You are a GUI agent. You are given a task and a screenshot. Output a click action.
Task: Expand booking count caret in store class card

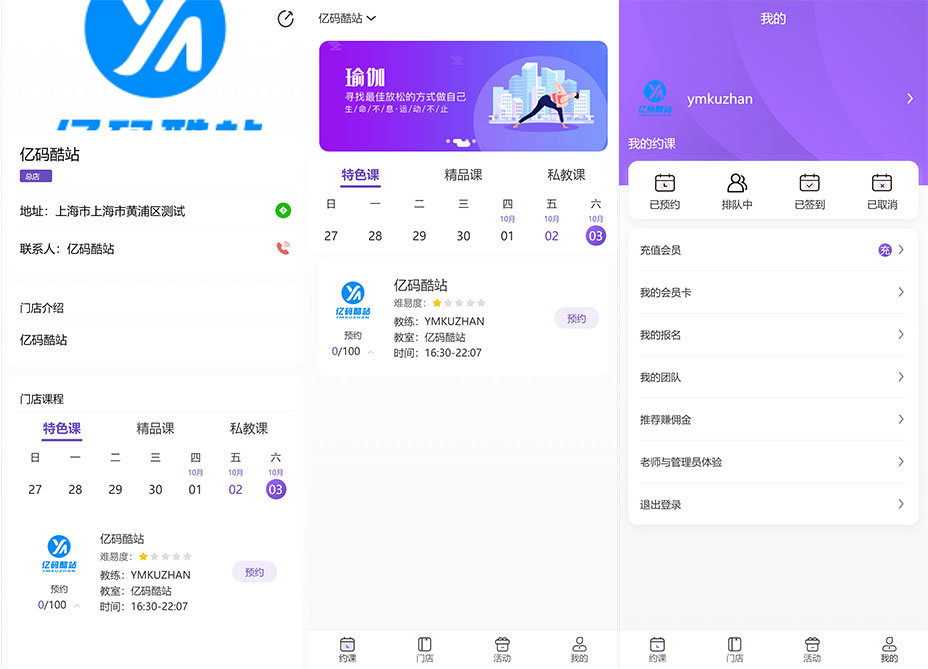point(77,606)
